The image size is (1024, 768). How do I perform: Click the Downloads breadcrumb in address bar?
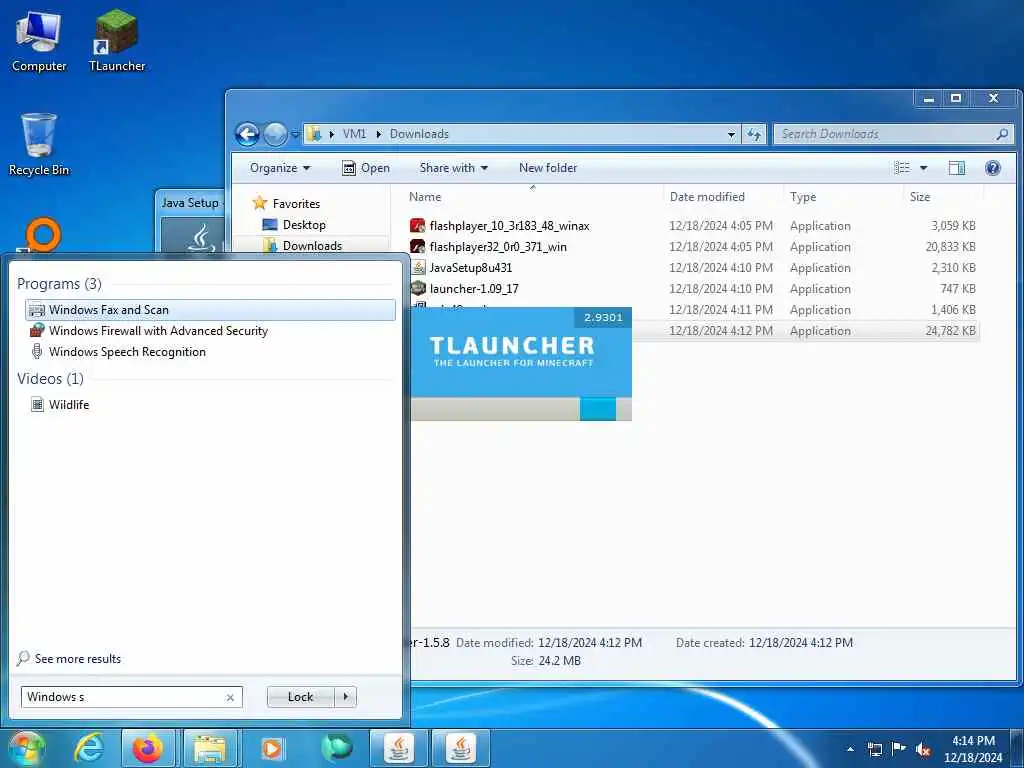coord(419,134)
